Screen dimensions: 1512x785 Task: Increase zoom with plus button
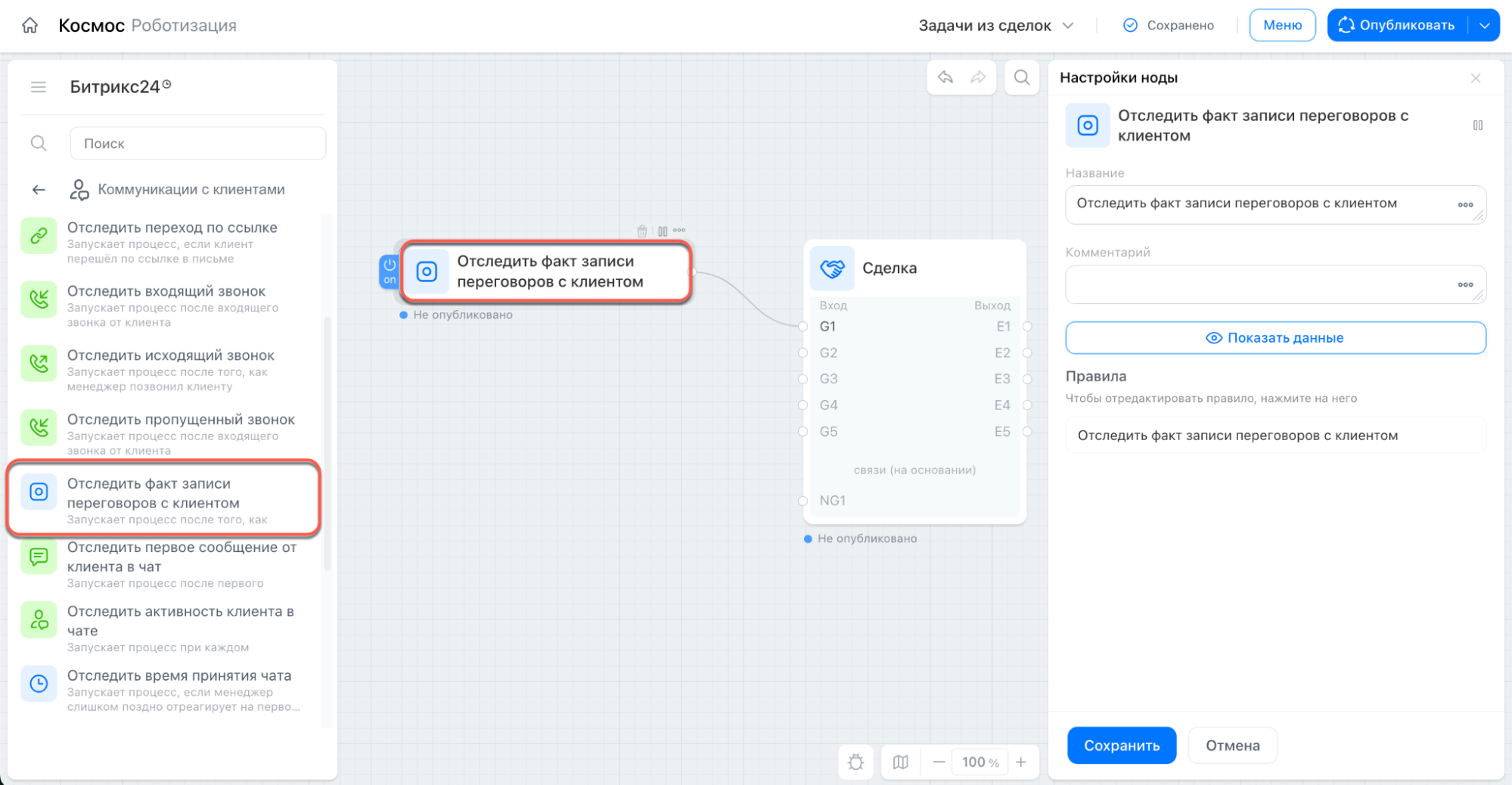(1021, 762)
